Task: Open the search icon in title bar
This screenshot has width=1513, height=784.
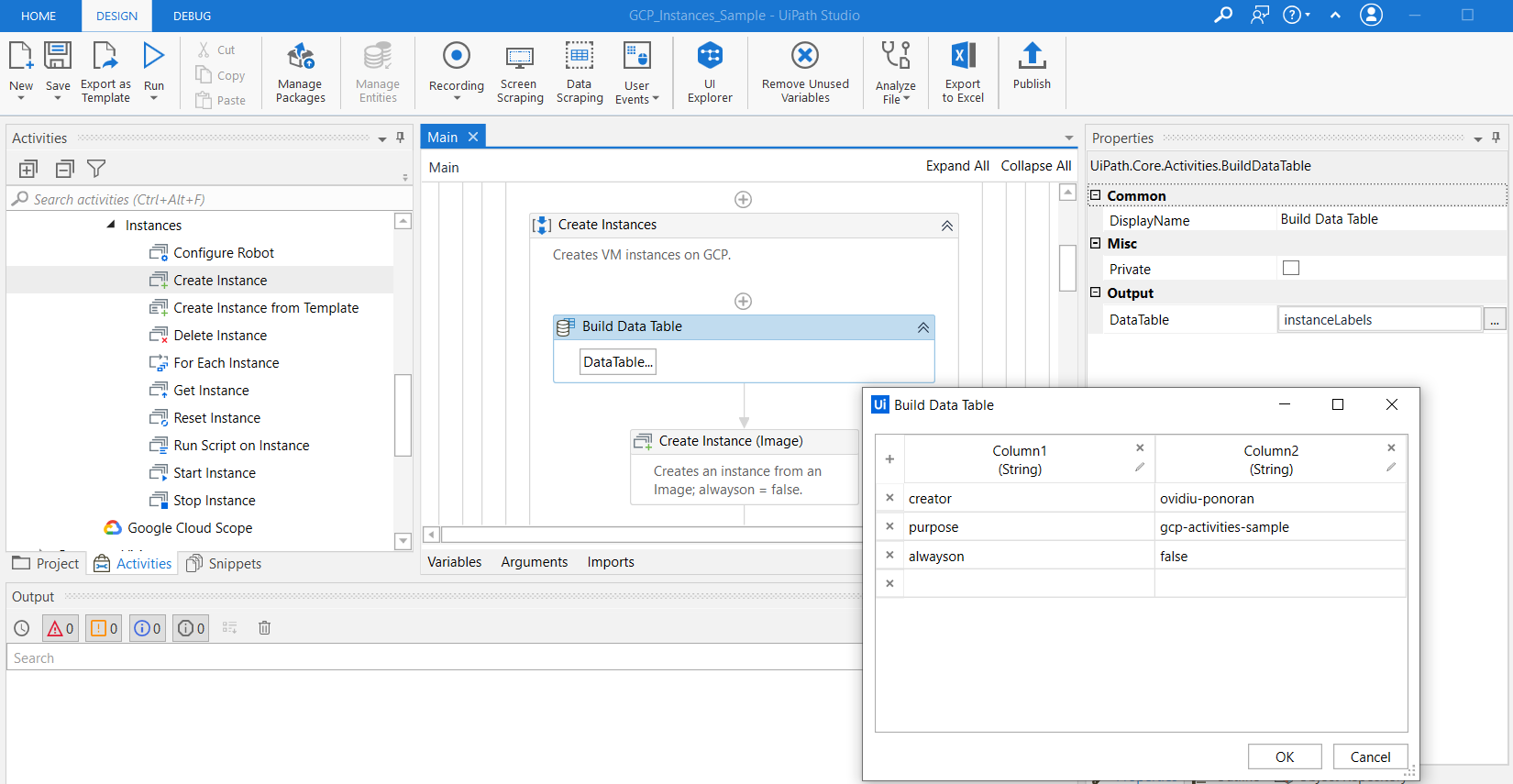Action: [x=1223, y=15]
